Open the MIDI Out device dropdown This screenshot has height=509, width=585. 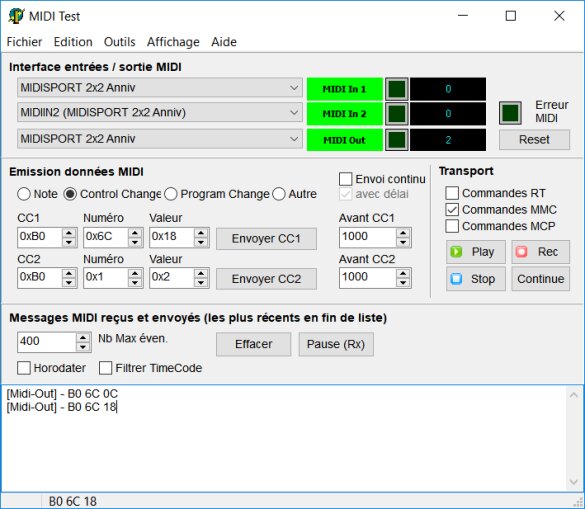pyautogui.click(x=160, y=139)
